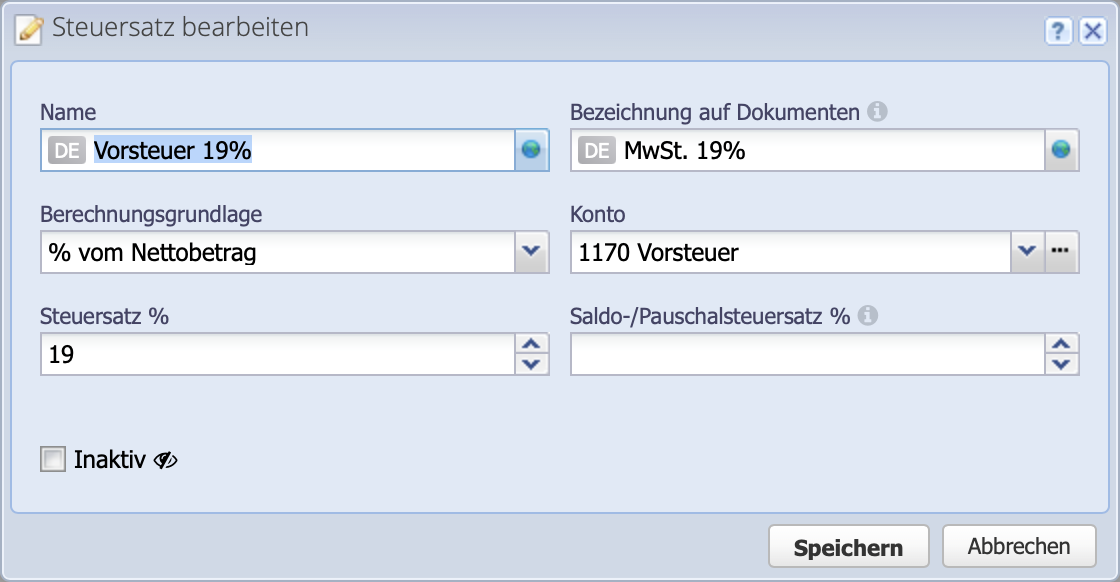Decrease Saldo-/Pauschalsteuersatz with down arrow
Image resolution: width=1120 pixels, height=582 pixels.
[x=1062, y=364]
